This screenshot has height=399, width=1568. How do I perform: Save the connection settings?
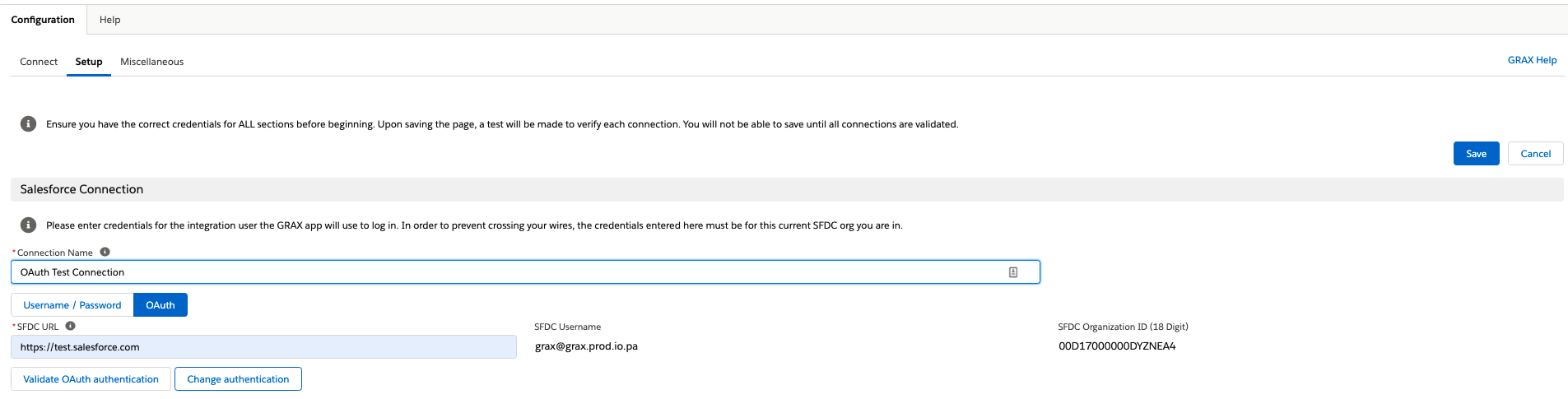point(1476,154)
